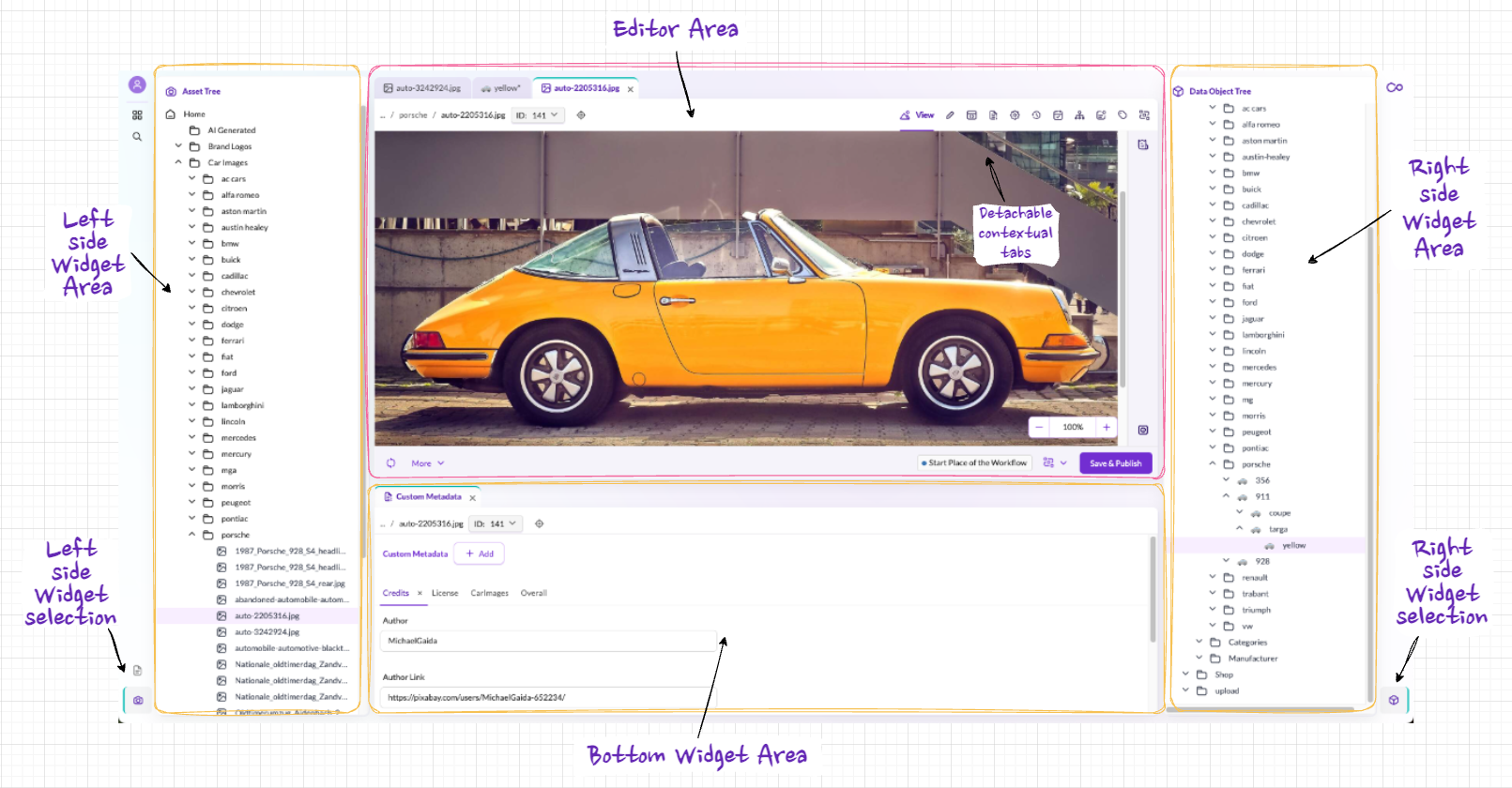
Task: Click the focal point icon below image
Action: tap(1143, 430)
